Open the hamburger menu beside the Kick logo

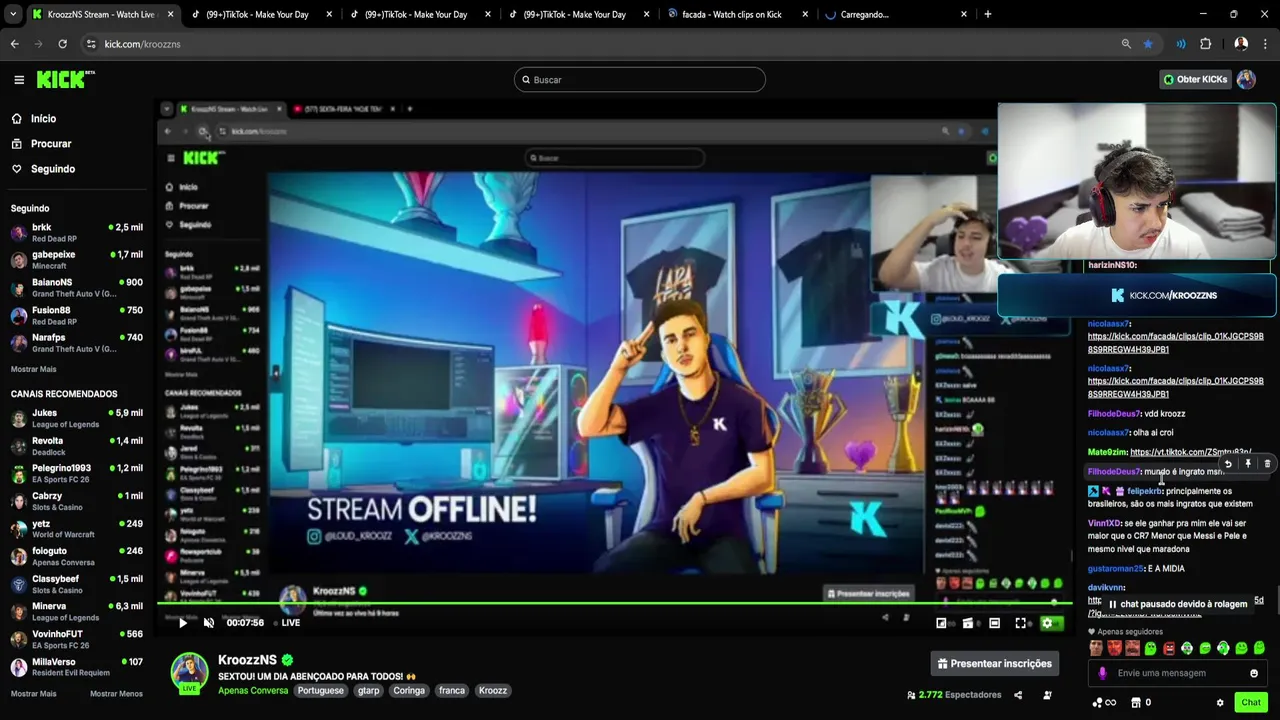point(18,80)
